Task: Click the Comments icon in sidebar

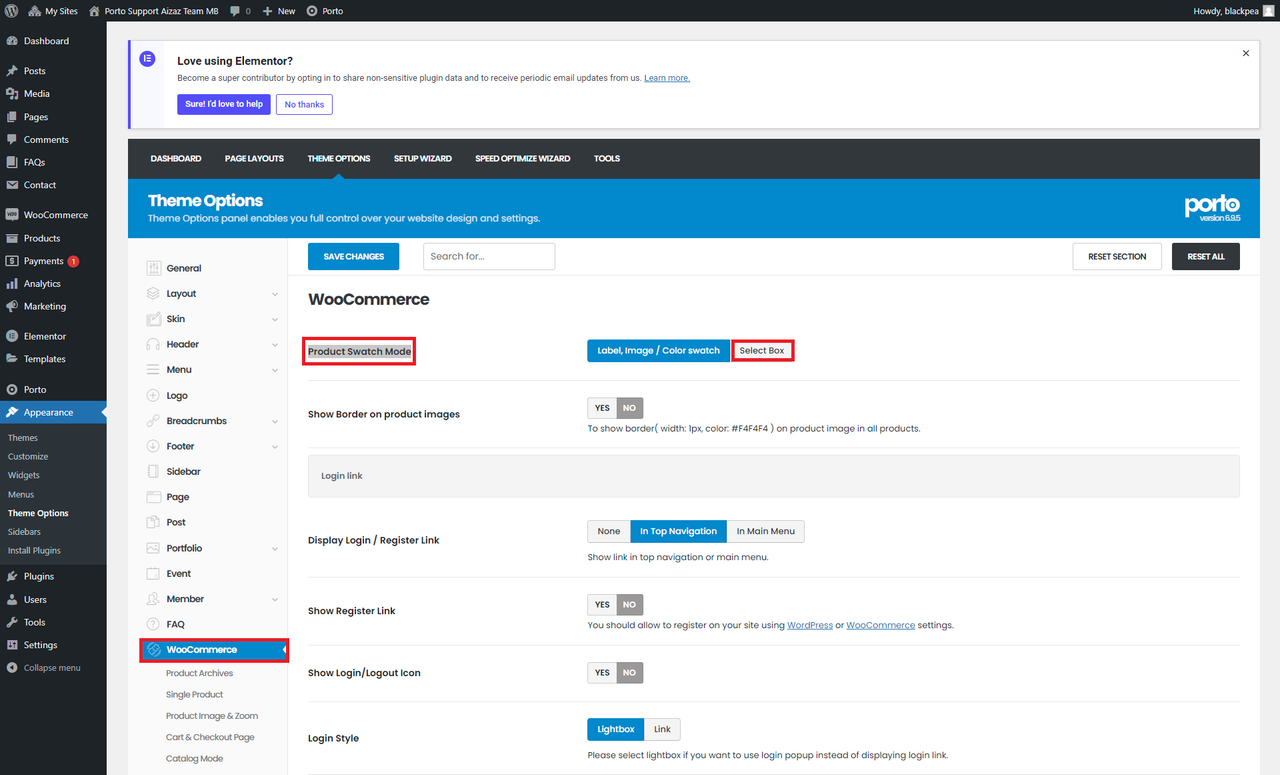Action: point(12,140)
